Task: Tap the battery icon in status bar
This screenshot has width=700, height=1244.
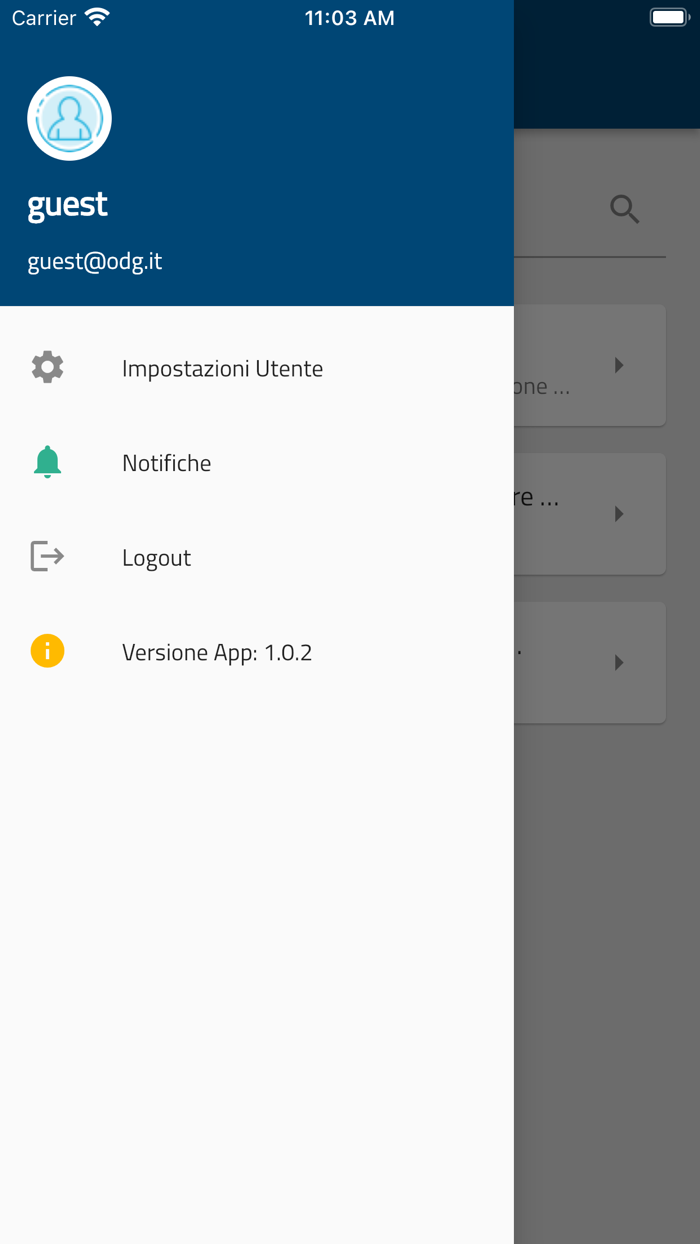Action: [x=669, y=17]
